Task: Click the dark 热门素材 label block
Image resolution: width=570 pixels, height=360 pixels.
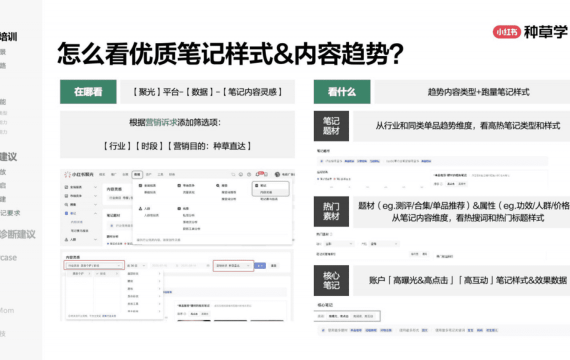Action: (331, 212)
